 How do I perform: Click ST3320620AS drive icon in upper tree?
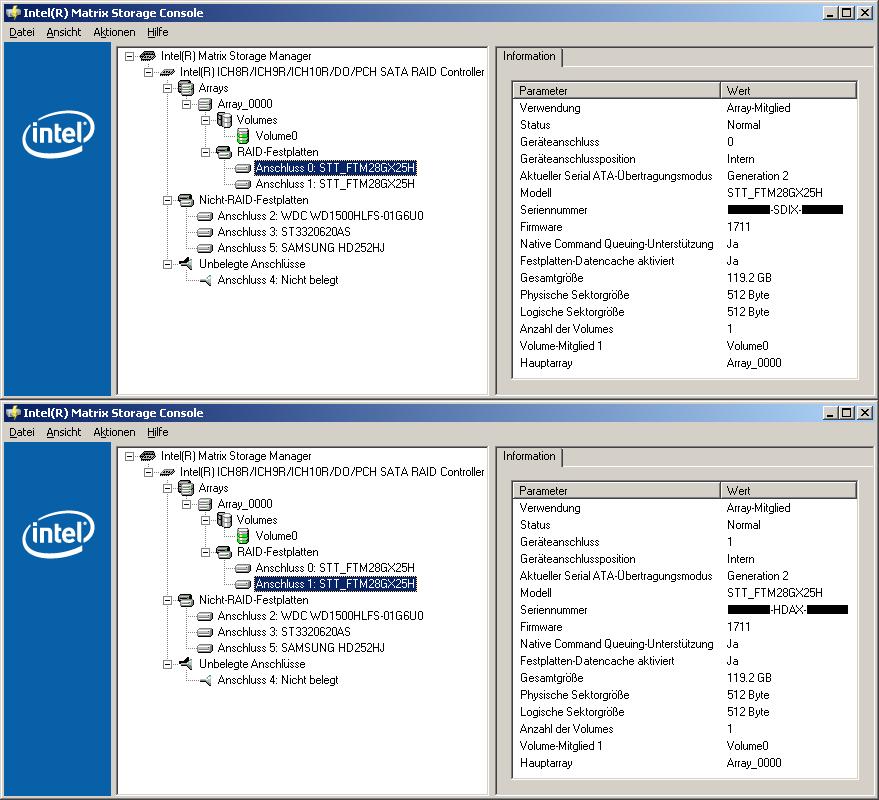point(205,232)
